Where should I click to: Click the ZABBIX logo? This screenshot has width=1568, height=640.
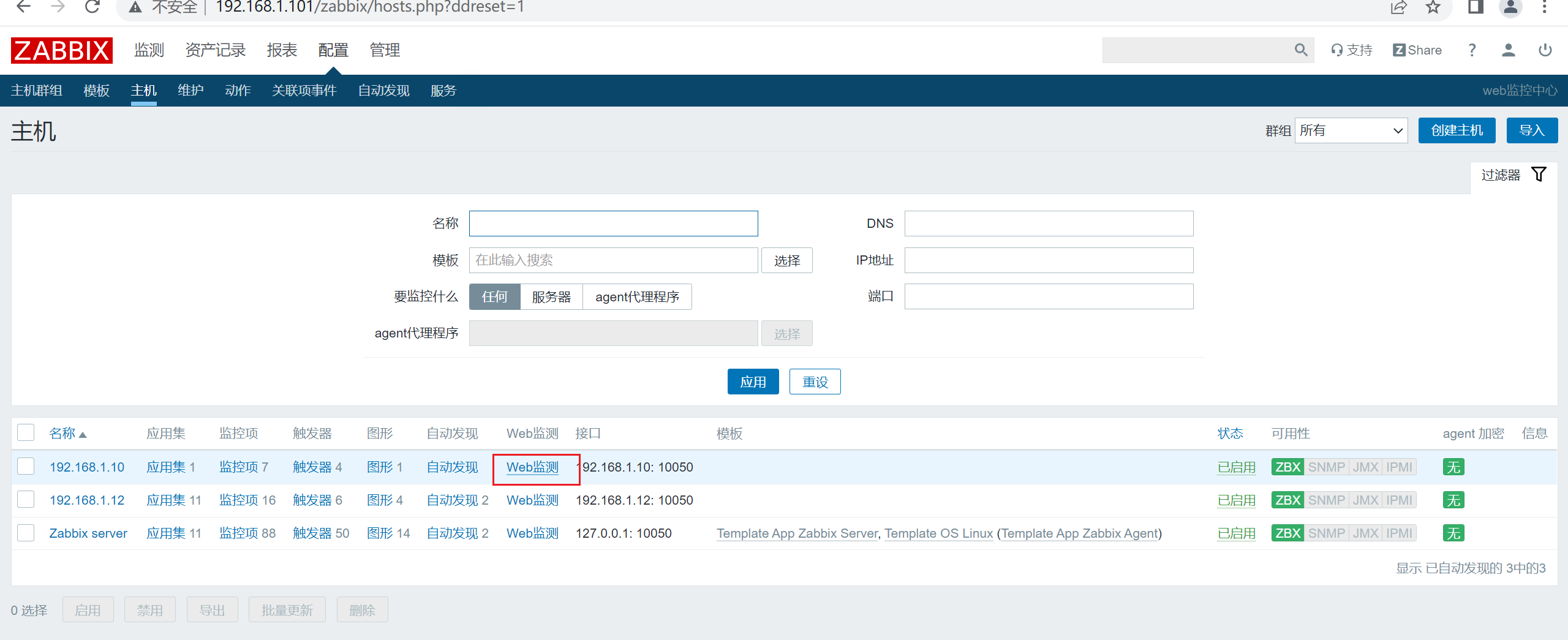(x=62, y=50)
